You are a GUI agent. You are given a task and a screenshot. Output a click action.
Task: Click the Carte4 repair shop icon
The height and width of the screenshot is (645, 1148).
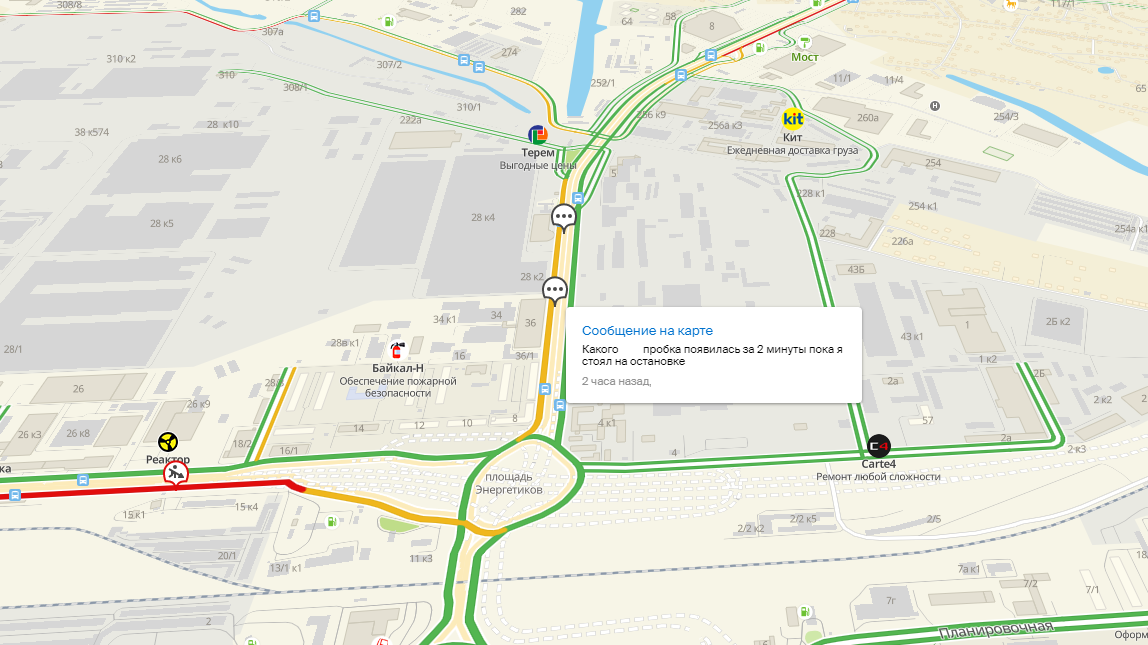[x=879, y=445]
